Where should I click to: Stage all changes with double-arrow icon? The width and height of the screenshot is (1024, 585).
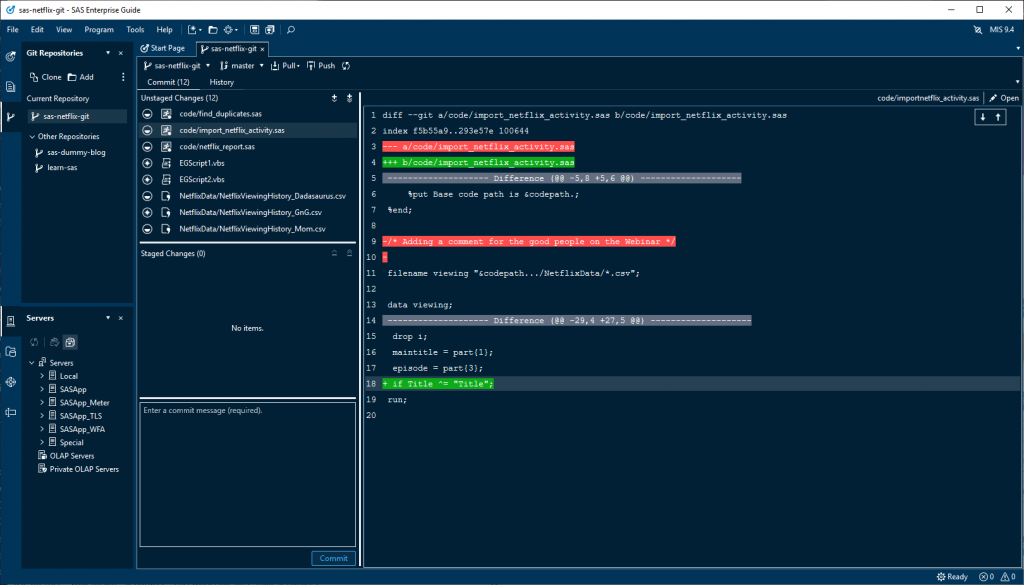[349, 98]
